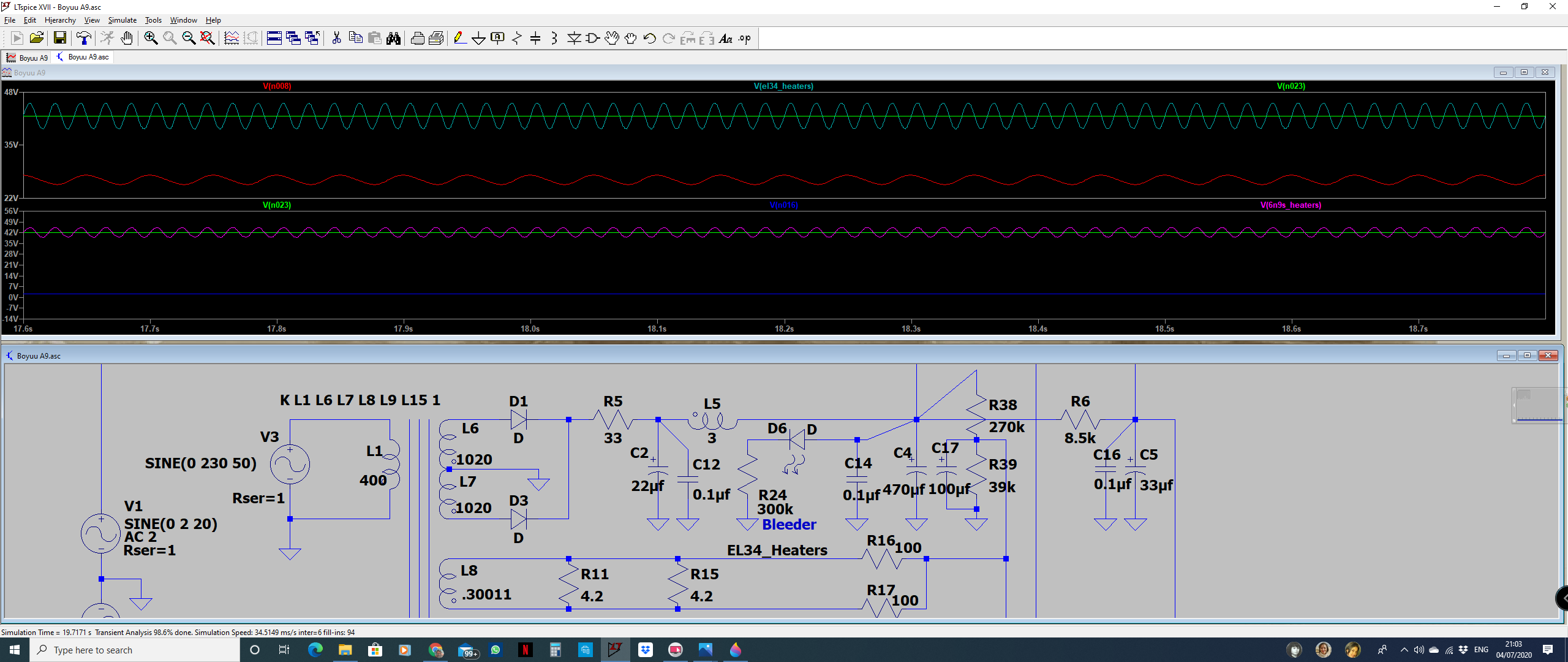Print the document using the printer icon
The height and width of the screenshot is (662, 1568).
point(417,38)
